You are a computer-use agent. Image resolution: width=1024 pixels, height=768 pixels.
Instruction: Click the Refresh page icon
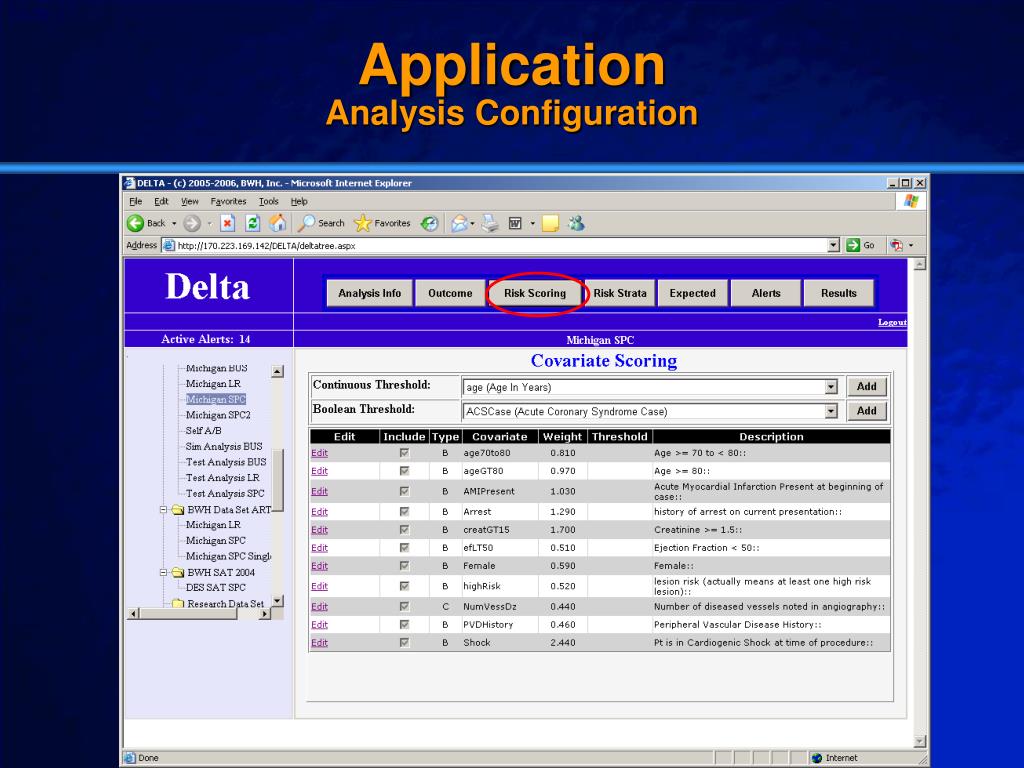(x=252, y=223)
